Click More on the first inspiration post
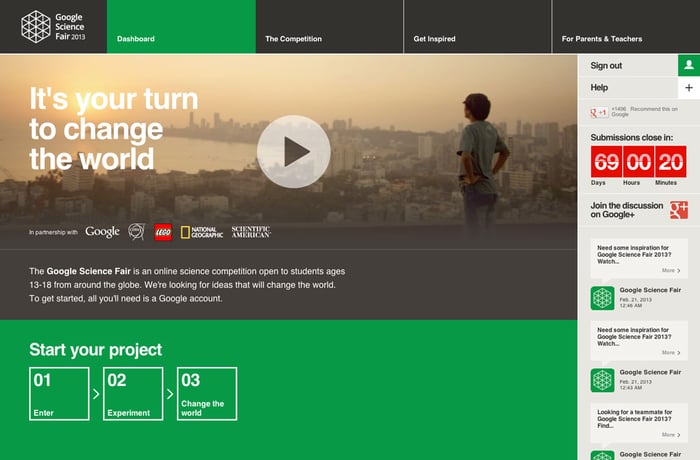 pos(671,271)
